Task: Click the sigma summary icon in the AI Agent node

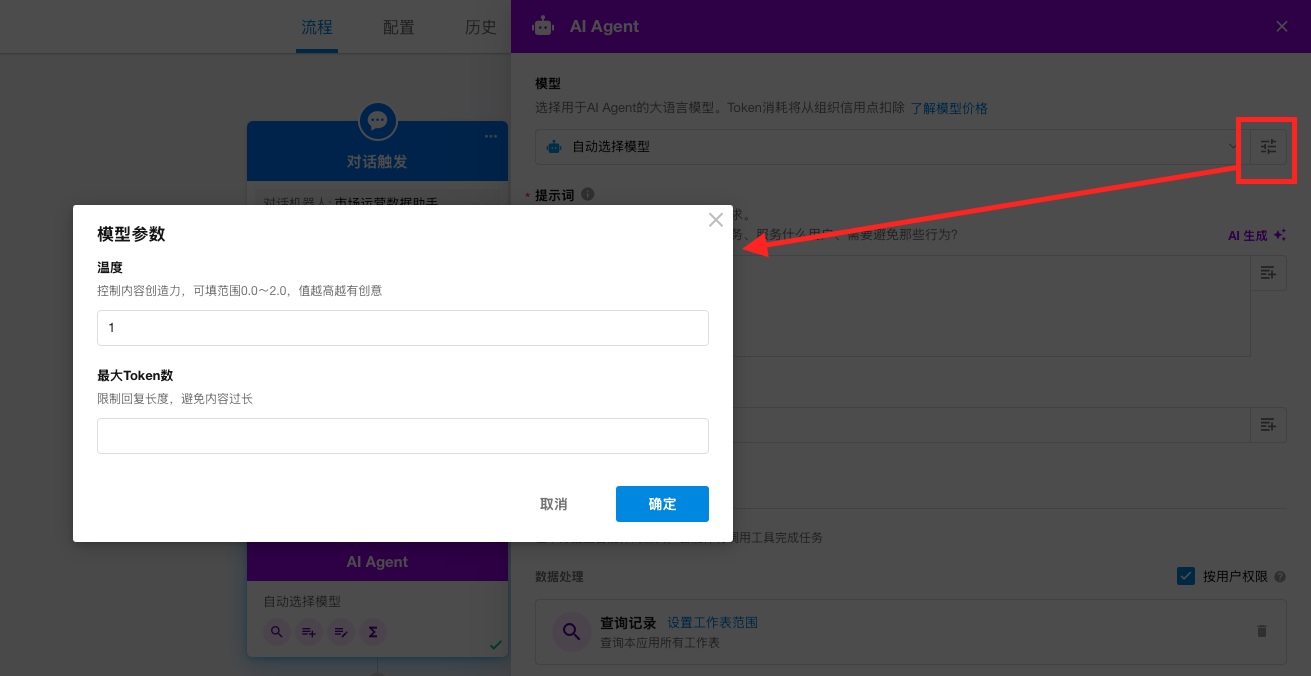Action: [373, 632]
